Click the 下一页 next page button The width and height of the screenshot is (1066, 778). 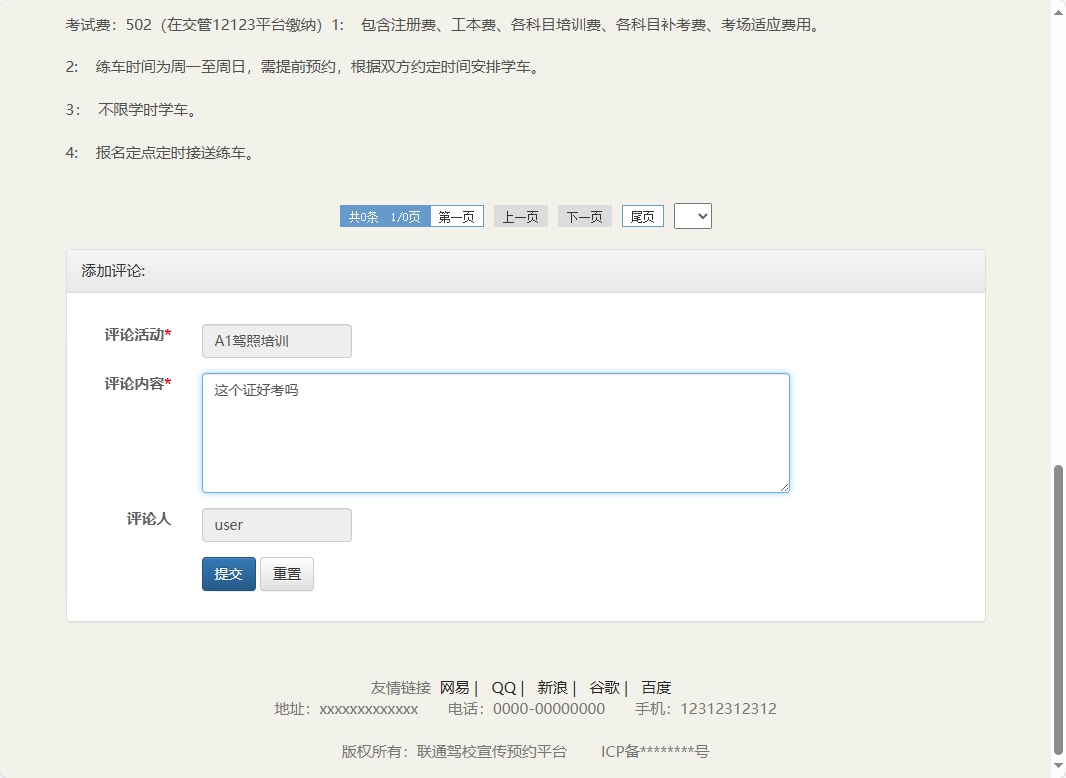(584, 215)
